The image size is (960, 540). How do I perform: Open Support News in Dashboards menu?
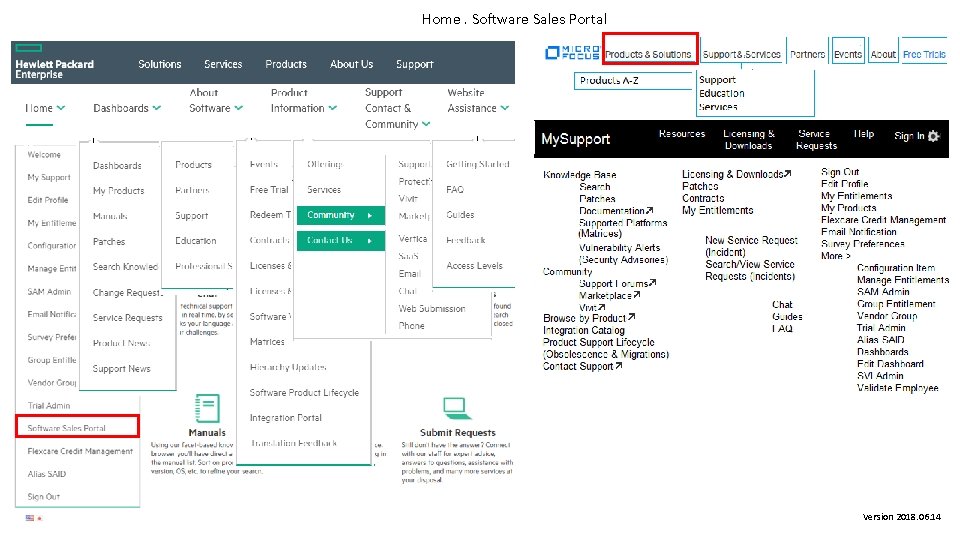(121, 369)
